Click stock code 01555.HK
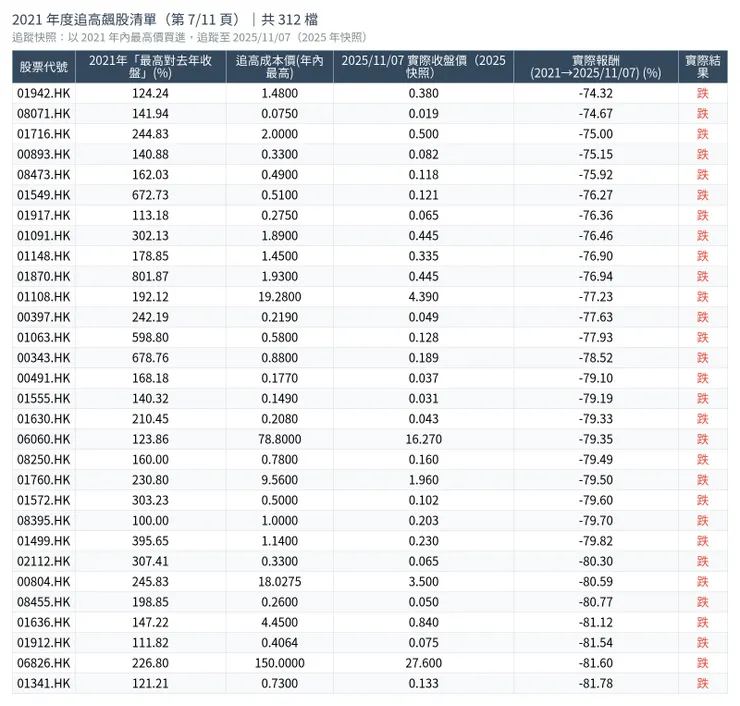This screenshot has height=706, width=740. pyautogui.click(x=43, y=398)
